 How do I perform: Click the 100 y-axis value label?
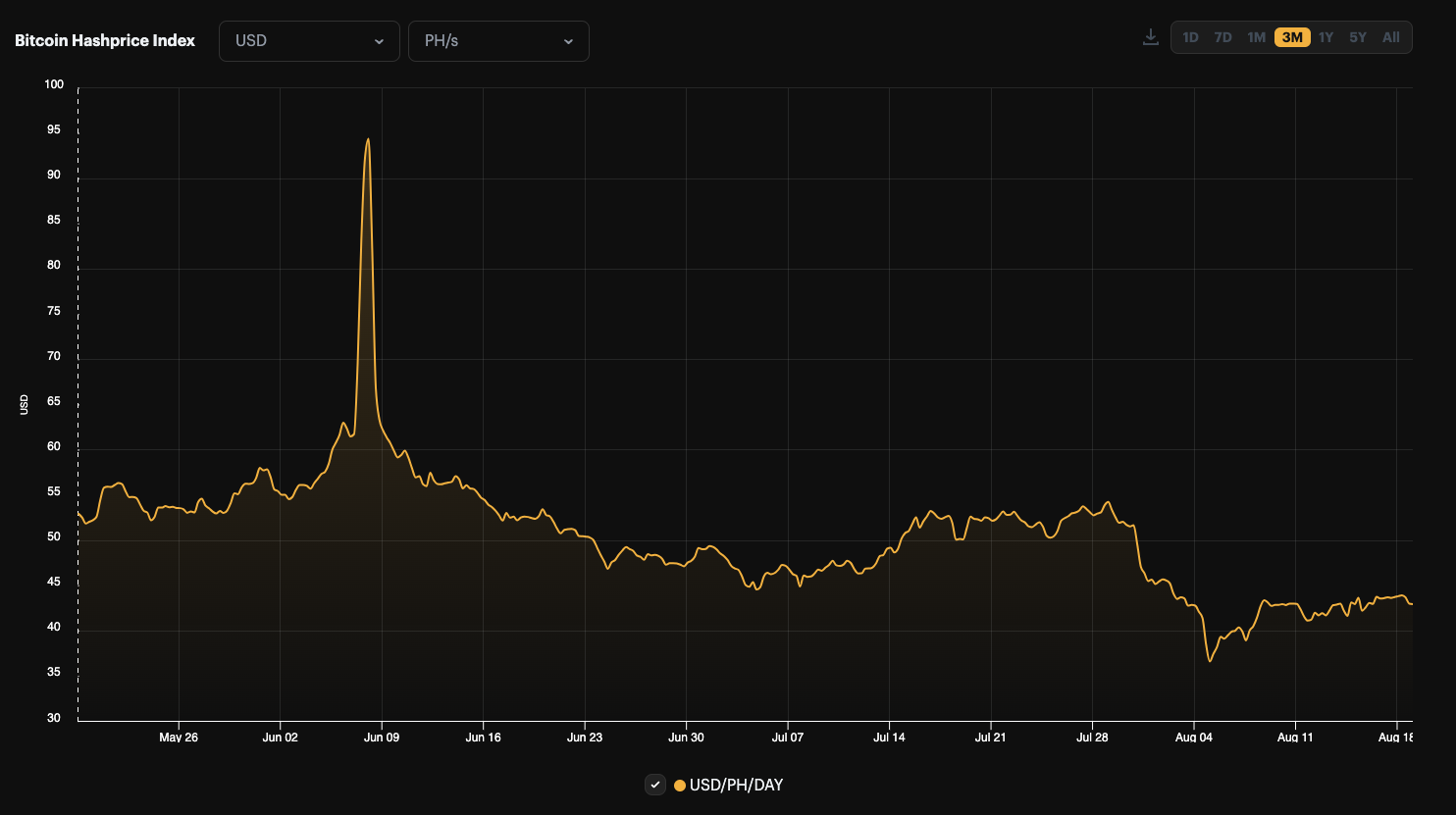coord(54,84)
